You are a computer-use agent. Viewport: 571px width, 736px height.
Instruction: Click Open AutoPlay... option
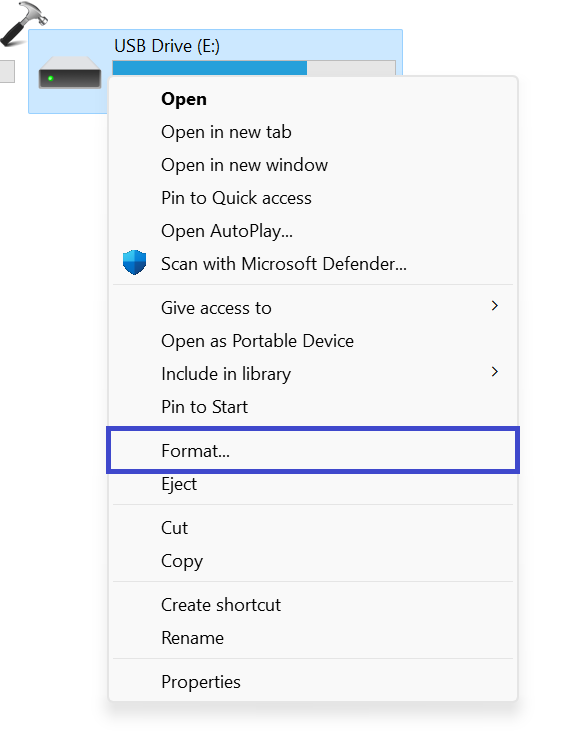click(313, 231)
